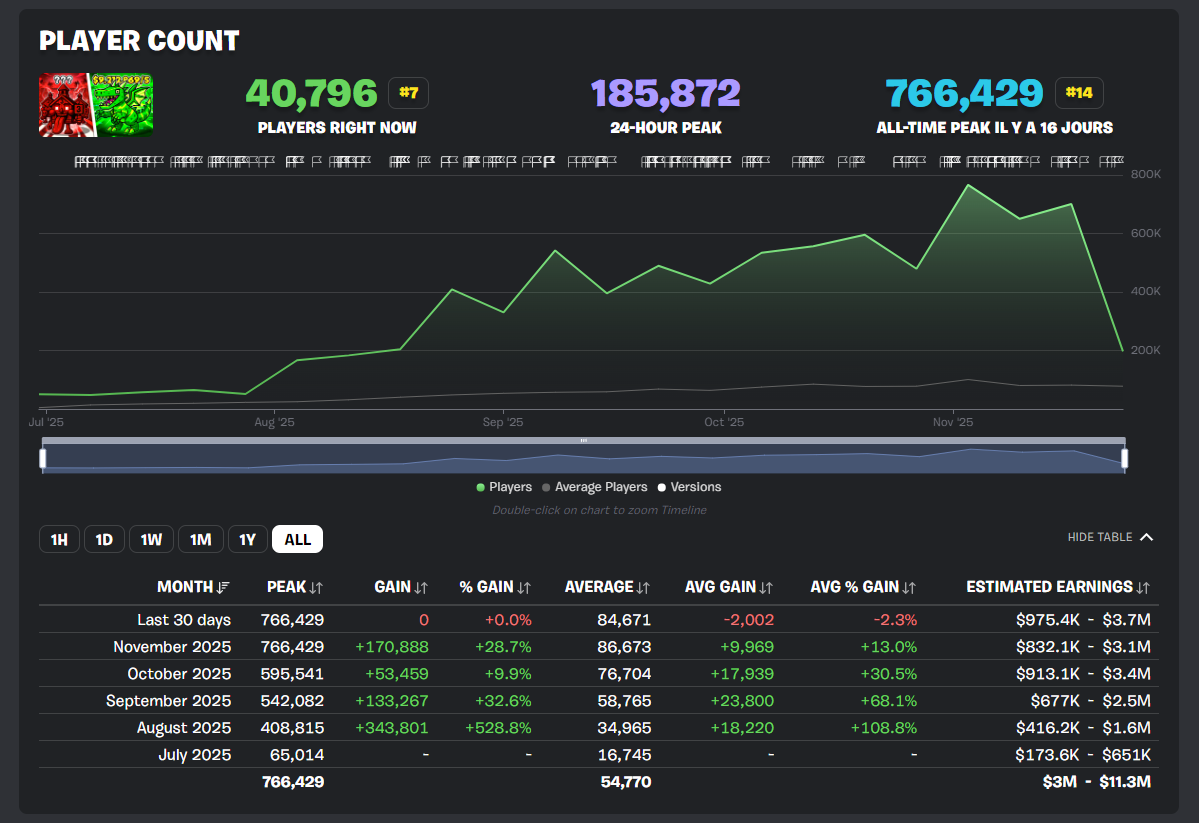Sort table by PEAK arrows

316,588
